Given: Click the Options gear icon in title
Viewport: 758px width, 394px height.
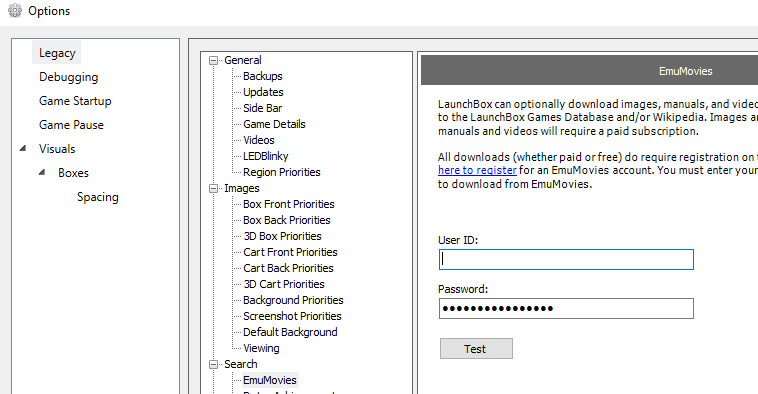Looking at the screenshot, I should [15, 10].
